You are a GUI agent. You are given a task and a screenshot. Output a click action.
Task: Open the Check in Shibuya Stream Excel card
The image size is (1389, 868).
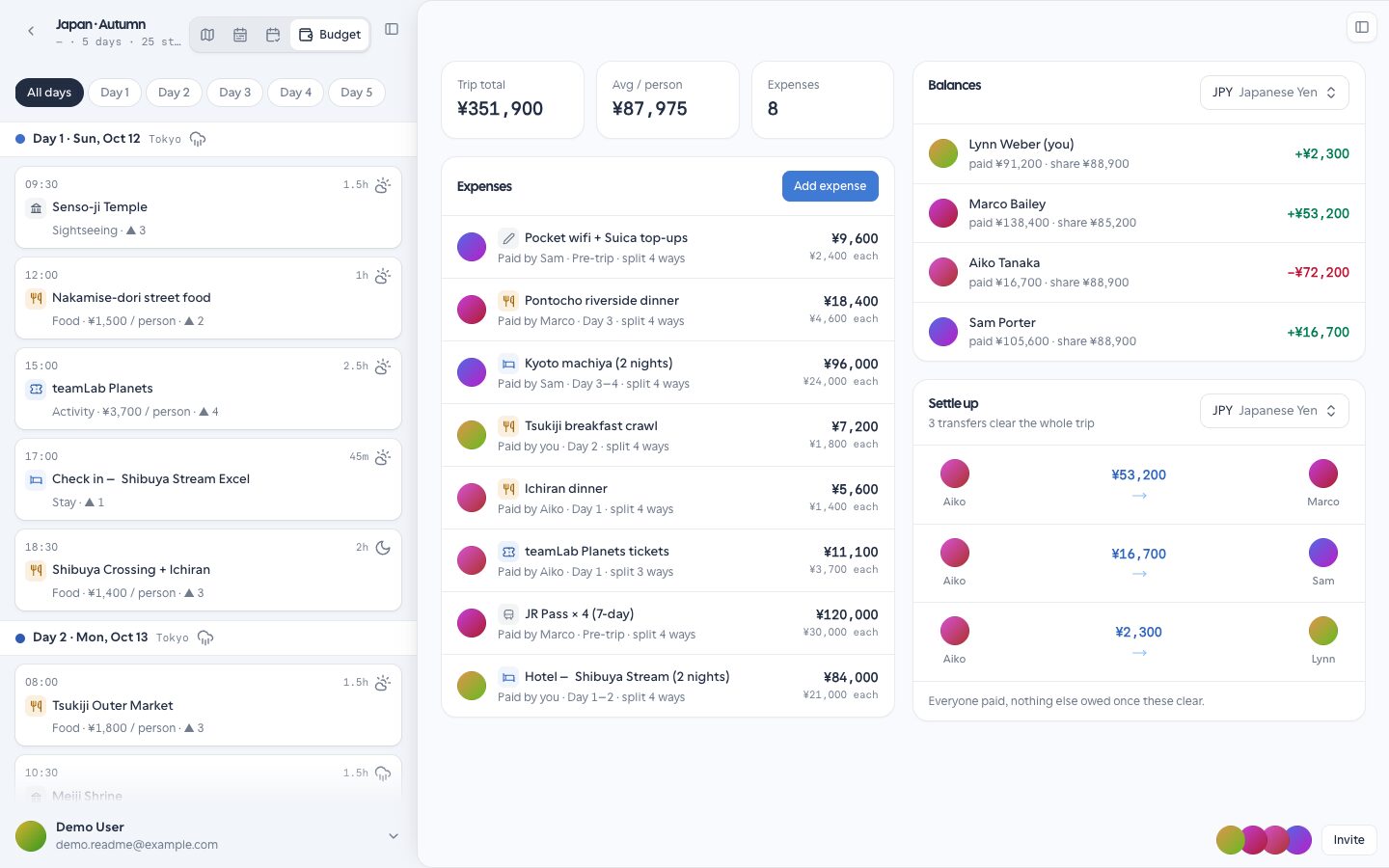click(208, 479)
